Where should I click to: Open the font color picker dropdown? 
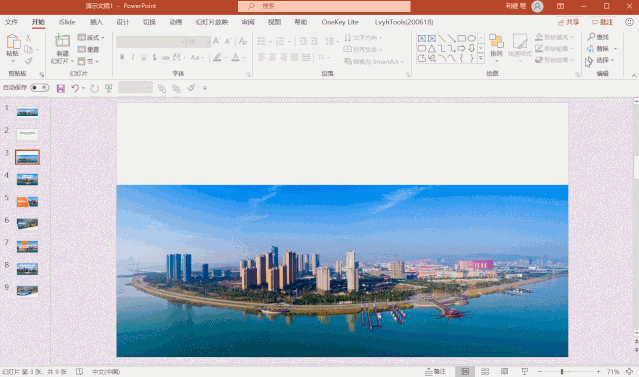click(x=245, y=58)
